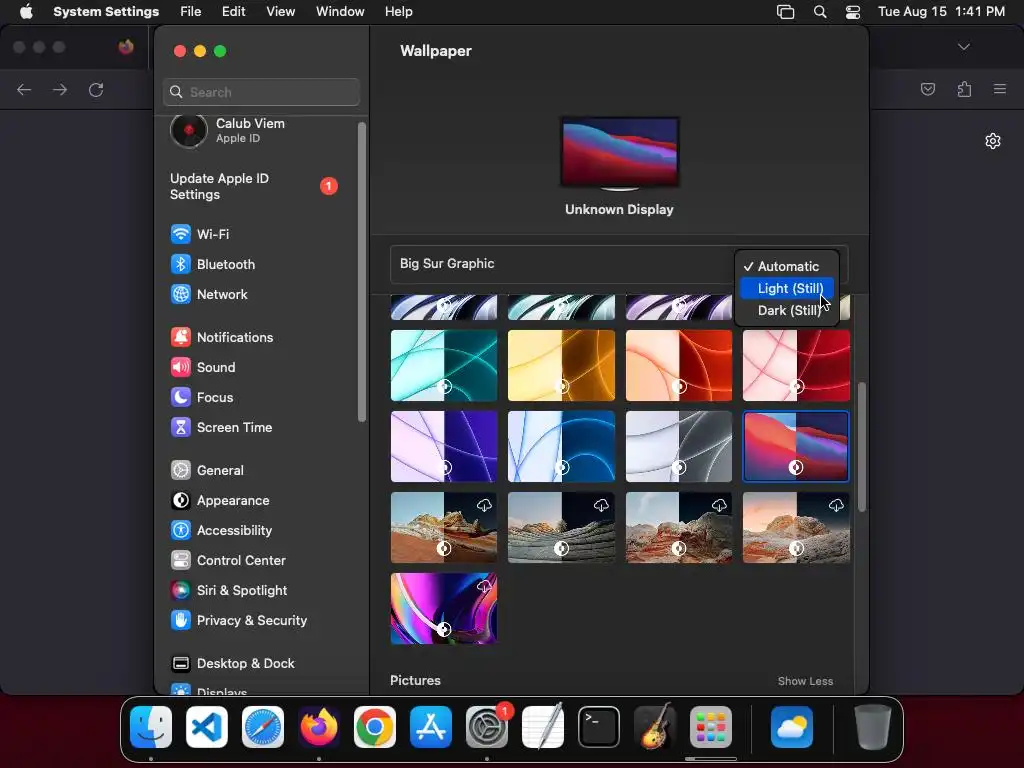
Task: Open the File menu
Action: click(191, 12)
